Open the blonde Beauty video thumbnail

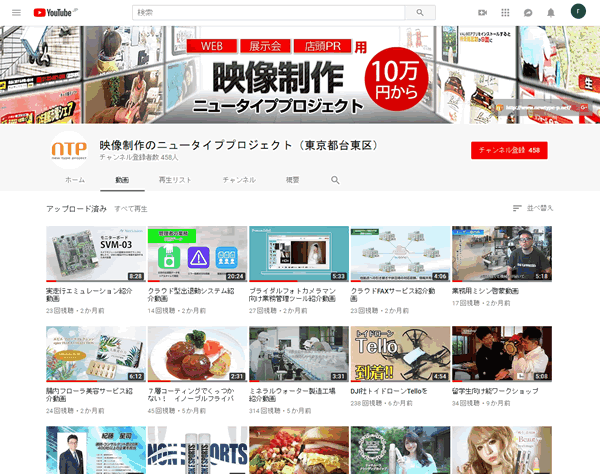pos(502,450)
